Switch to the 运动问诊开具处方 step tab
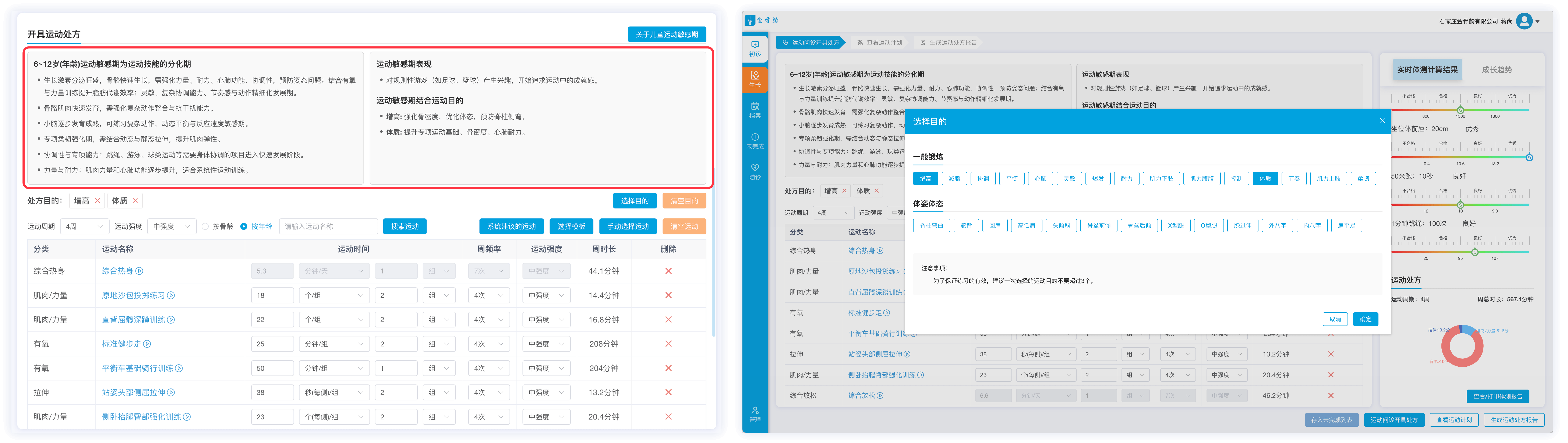The height and width of the screenshot is (443, 1568). click(x=811, y=43)
